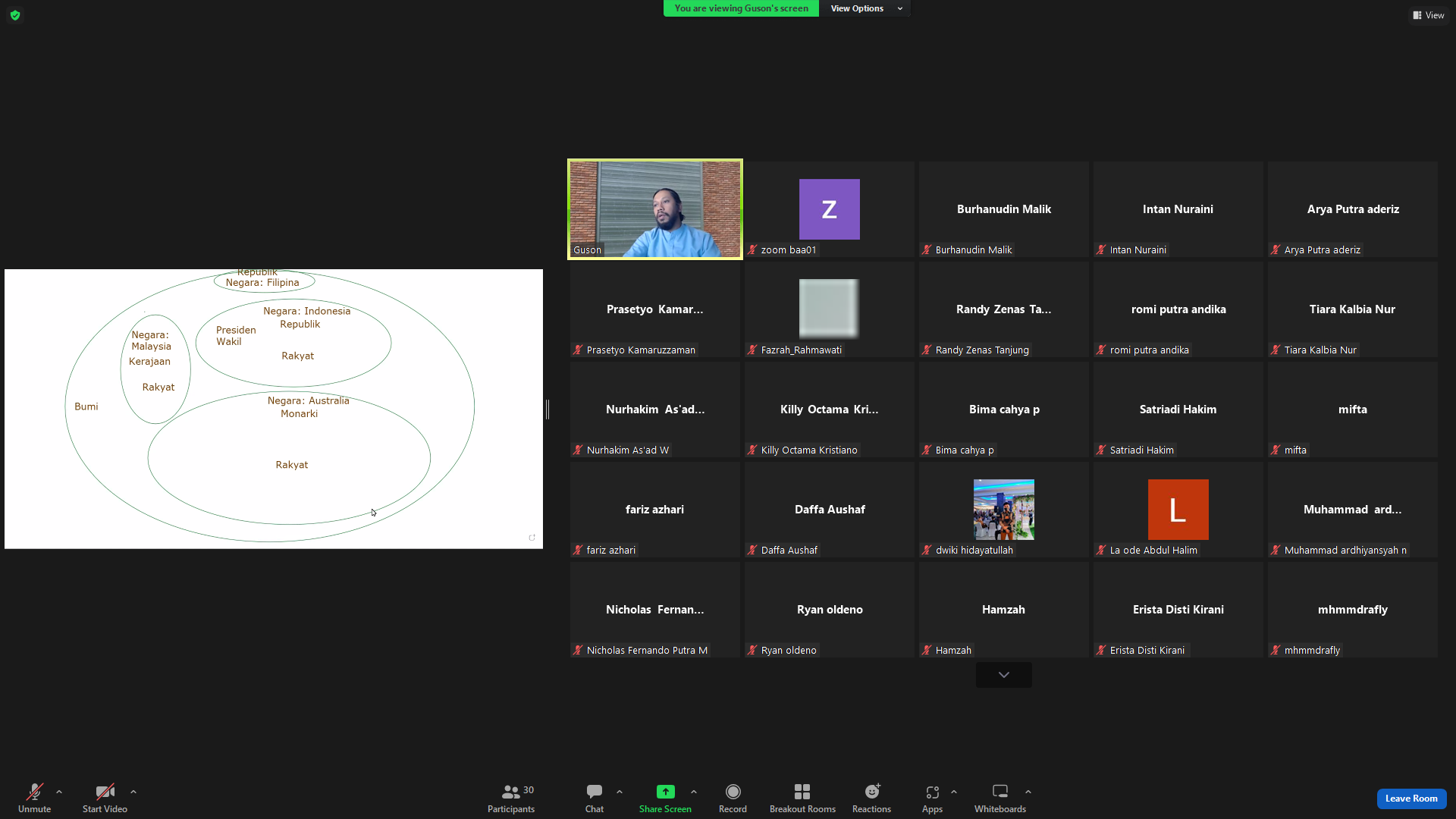The image size is (1456, 819).
Task: Open the Apps panel
Action: (932, 798)
